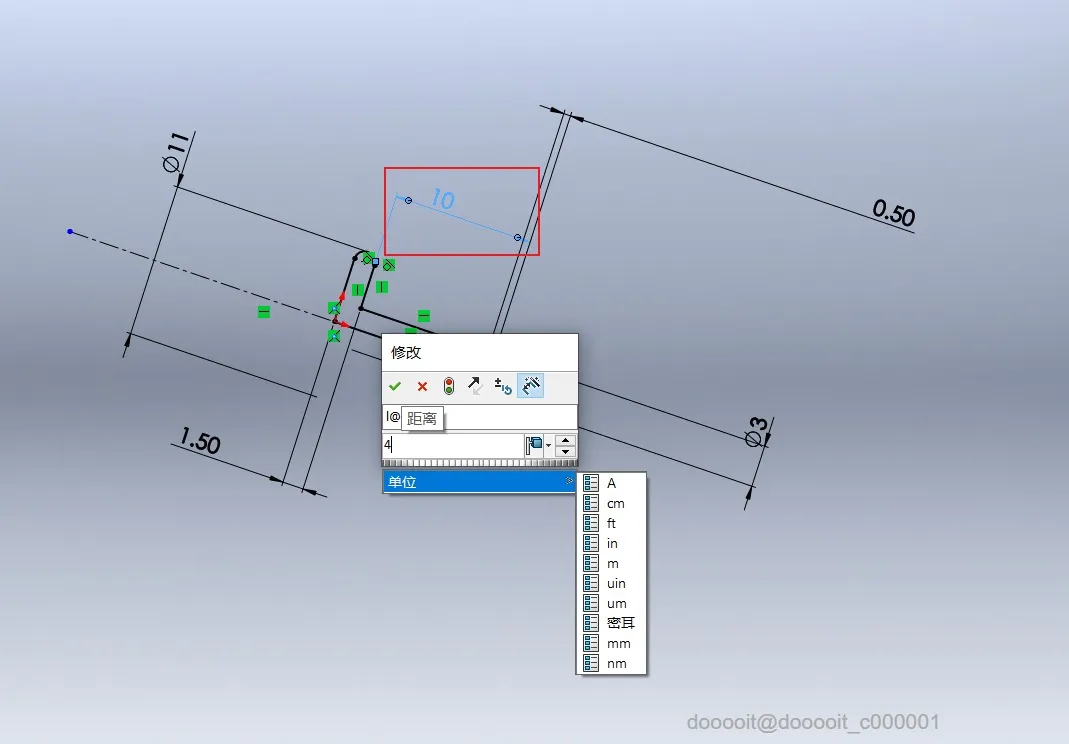
Task: Select the Ø11 diameter dimension text
Action: pos(176,153)
